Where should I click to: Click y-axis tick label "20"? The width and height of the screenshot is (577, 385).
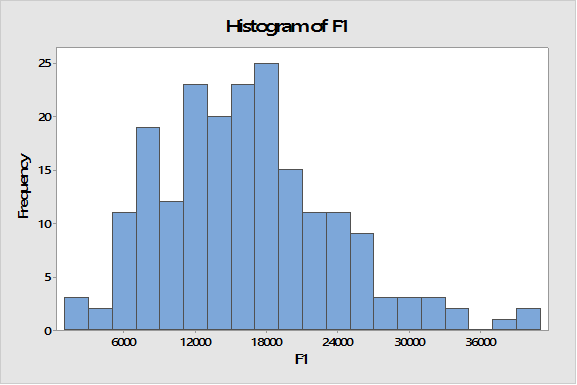[x=45, y=117]
